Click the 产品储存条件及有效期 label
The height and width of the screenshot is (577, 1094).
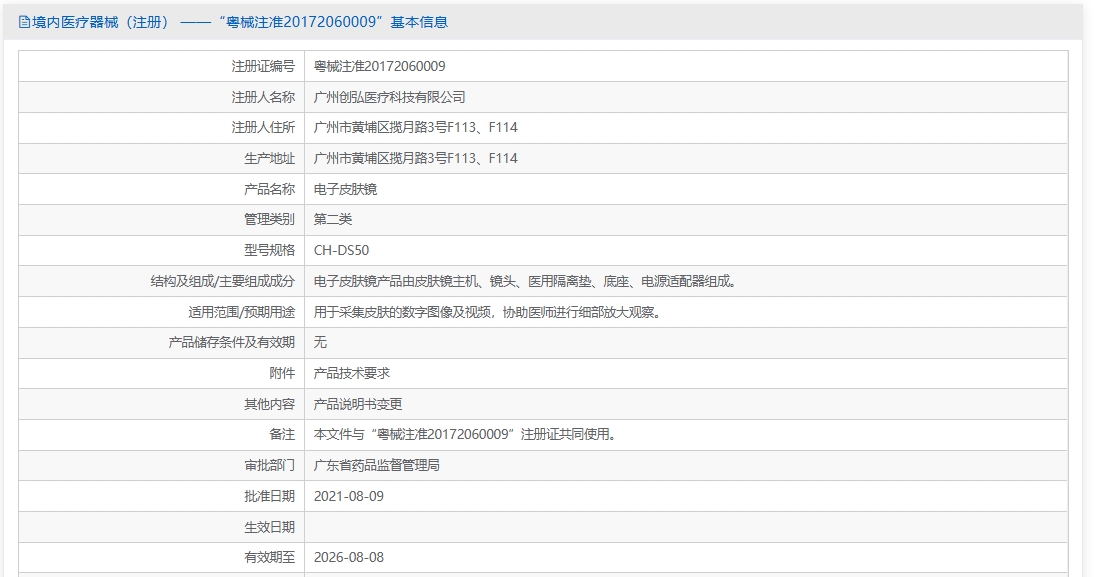pos(232,342)
